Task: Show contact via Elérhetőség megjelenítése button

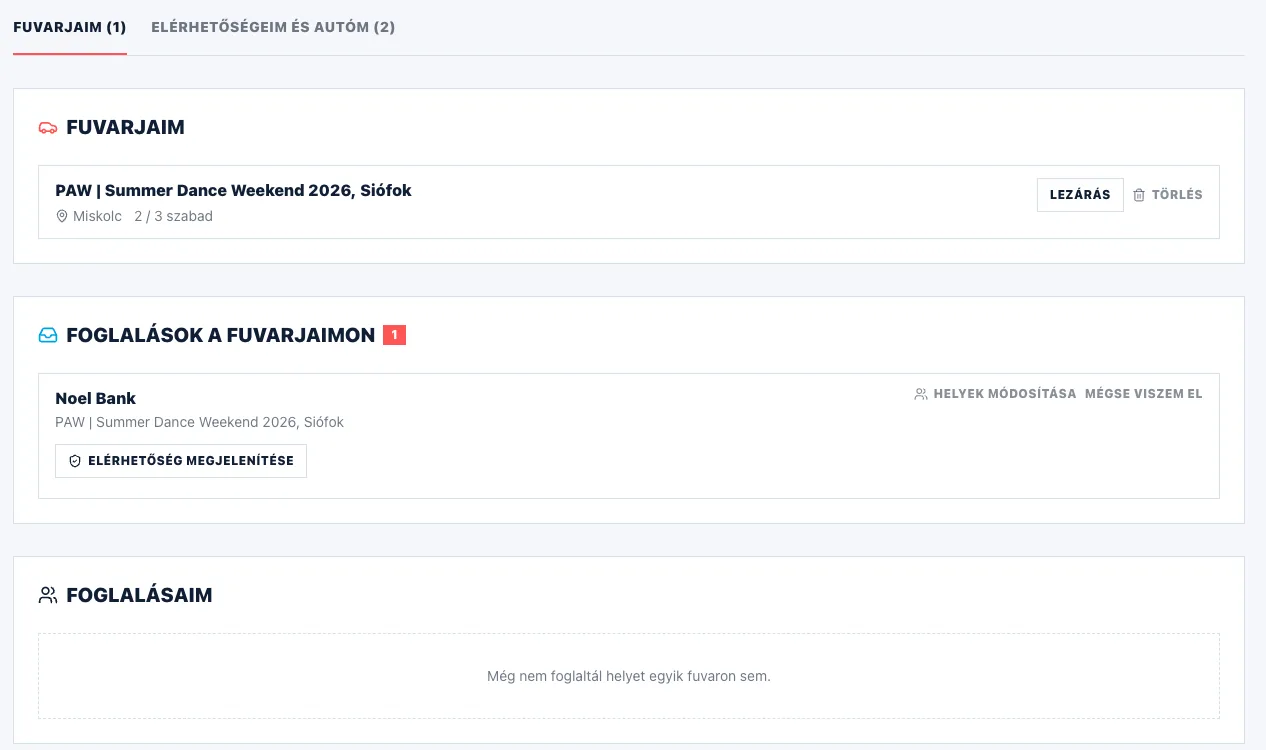Action: 181,461
